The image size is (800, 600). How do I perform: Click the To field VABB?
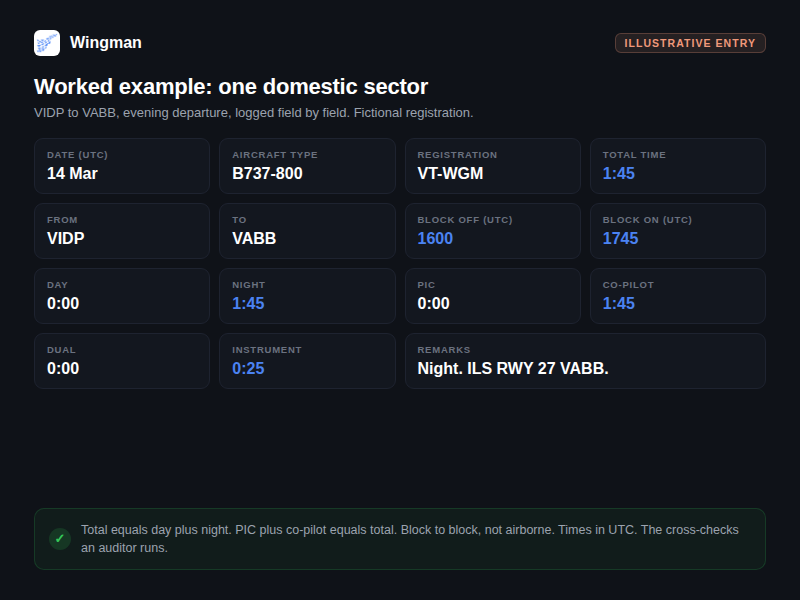pyautogui.click(x=307, y=231)
